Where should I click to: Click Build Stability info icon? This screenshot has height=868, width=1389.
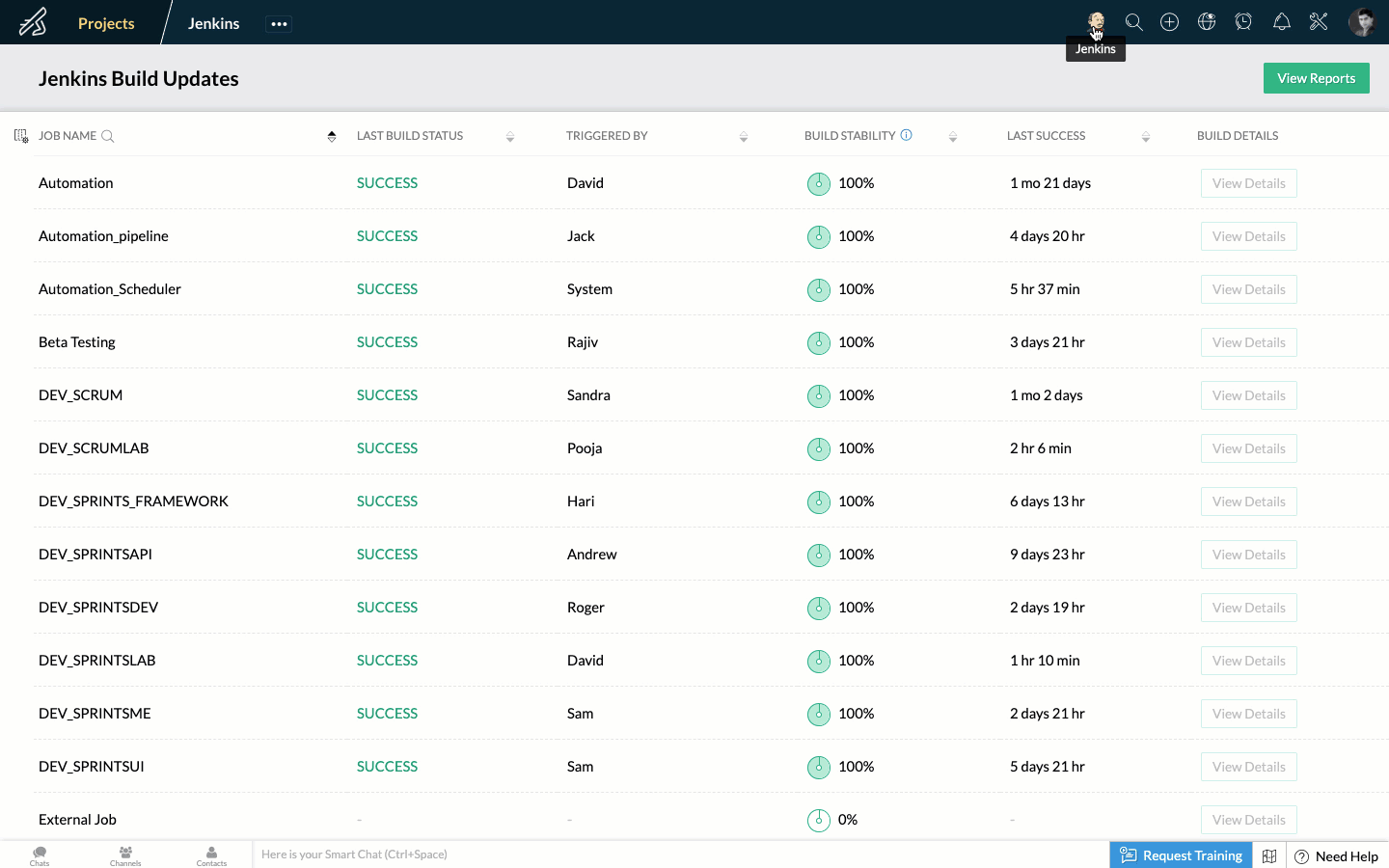point(906,135)
